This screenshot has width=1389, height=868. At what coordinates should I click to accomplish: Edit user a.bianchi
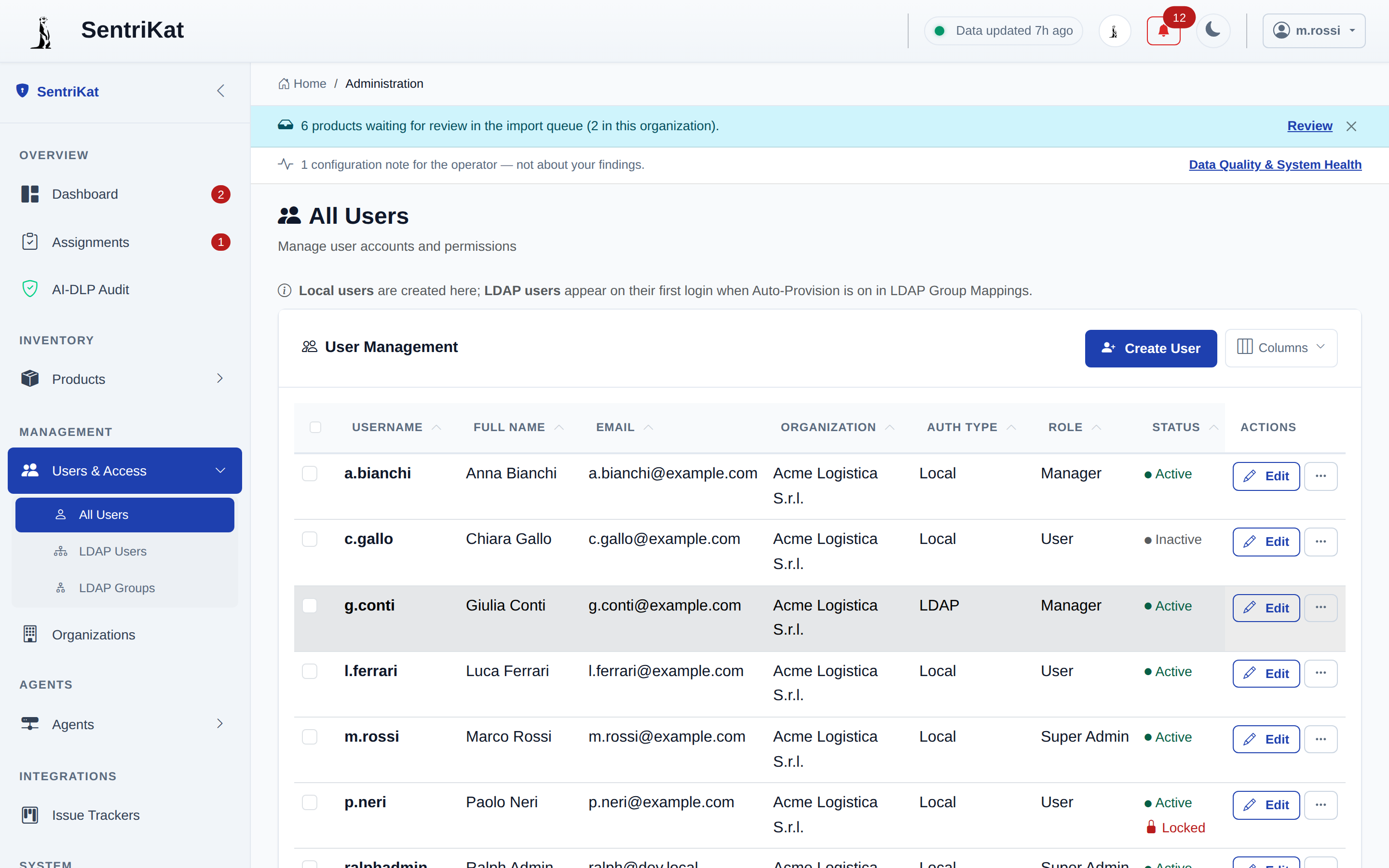[1266, 476]
